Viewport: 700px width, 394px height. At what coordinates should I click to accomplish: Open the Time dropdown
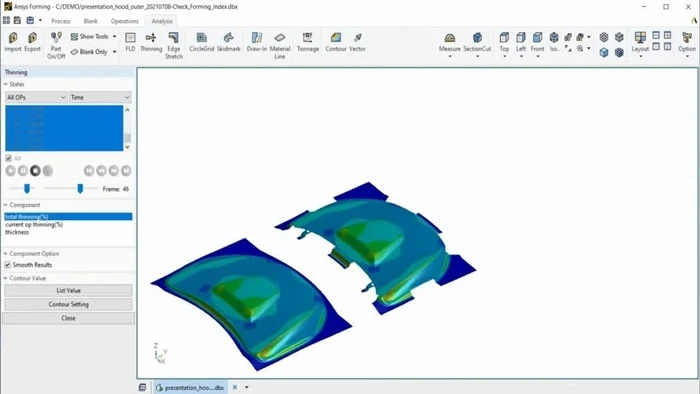[100, 97]
